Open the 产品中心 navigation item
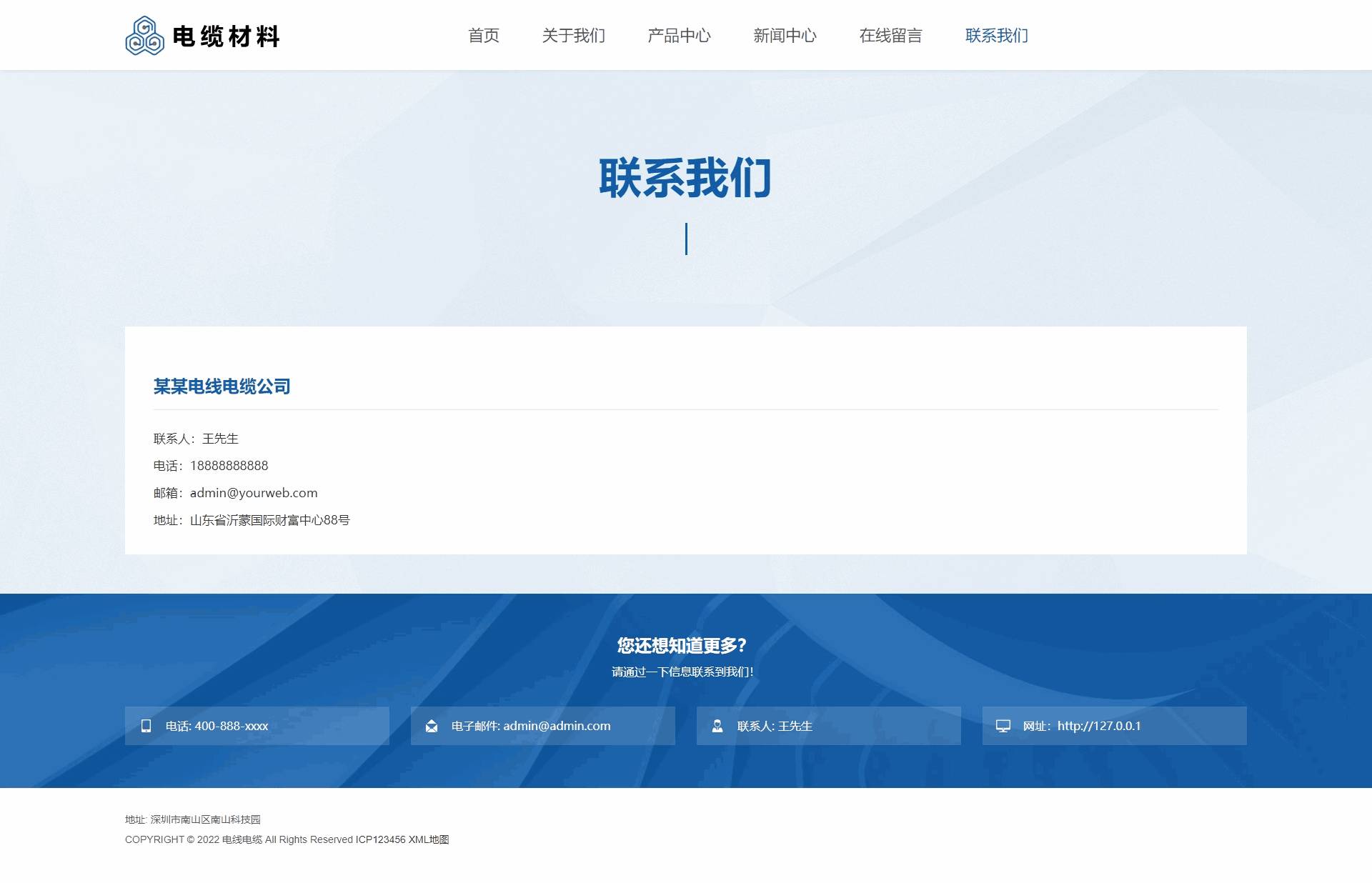This screenshot has width=1372, height=883. click(x=679, y=35)
